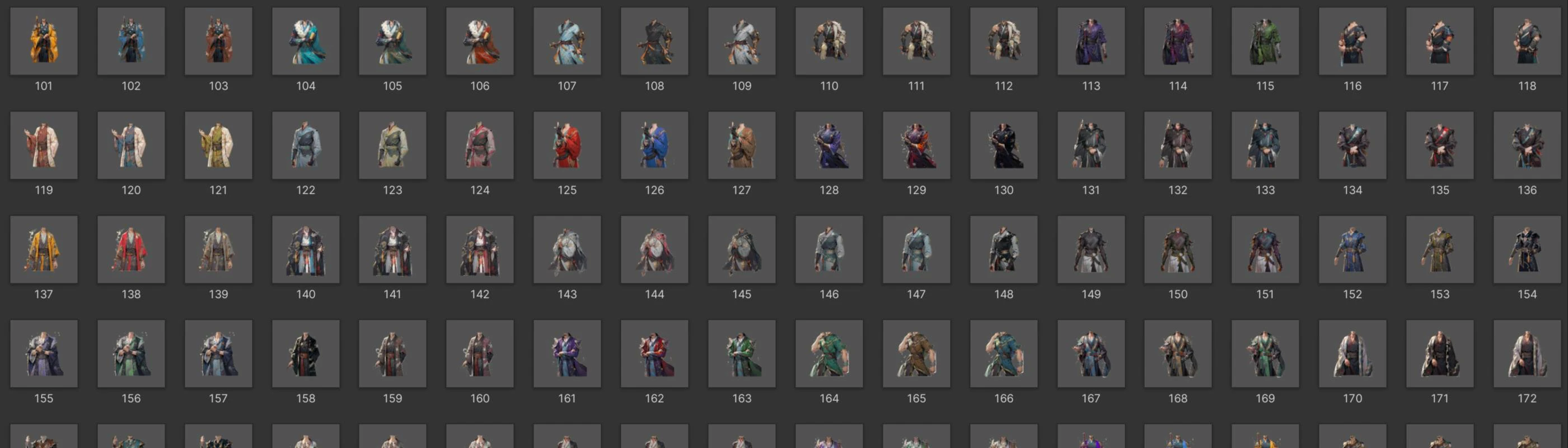Choose the red robe thumbnail 125

click(567, 146)
